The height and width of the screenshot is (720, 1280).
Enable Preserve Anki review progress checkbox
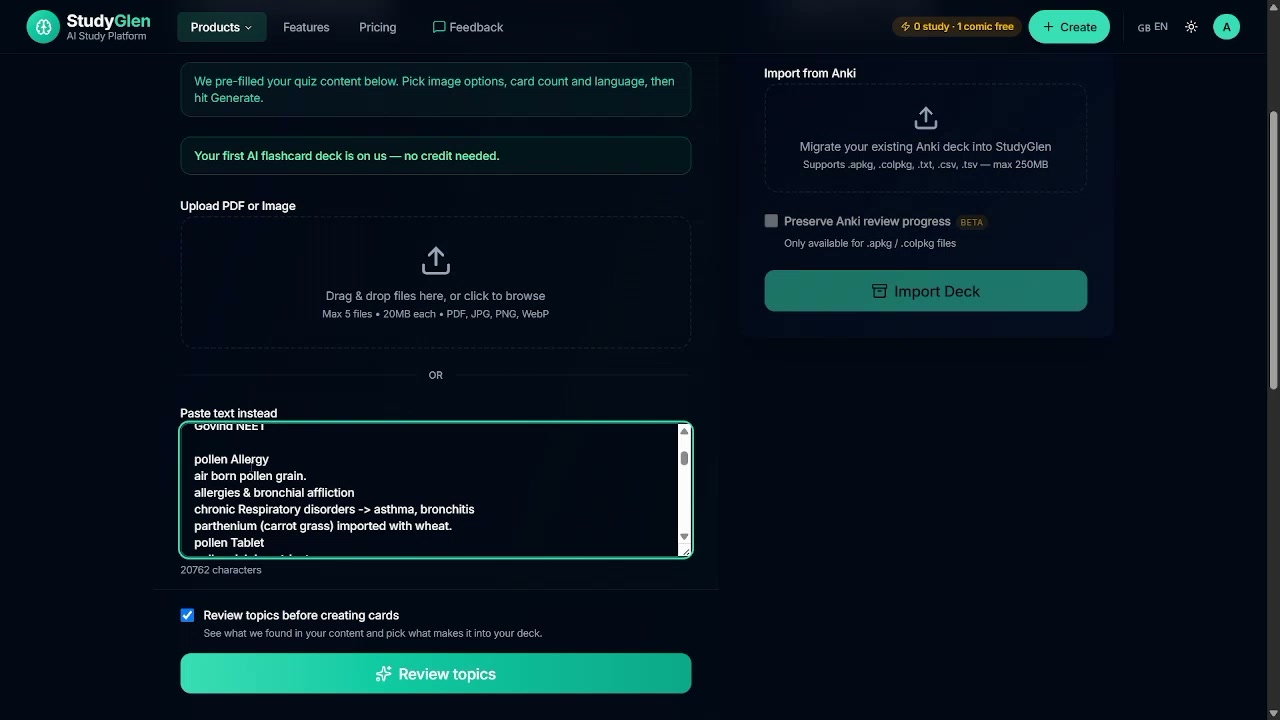click(x=771, y=221)
